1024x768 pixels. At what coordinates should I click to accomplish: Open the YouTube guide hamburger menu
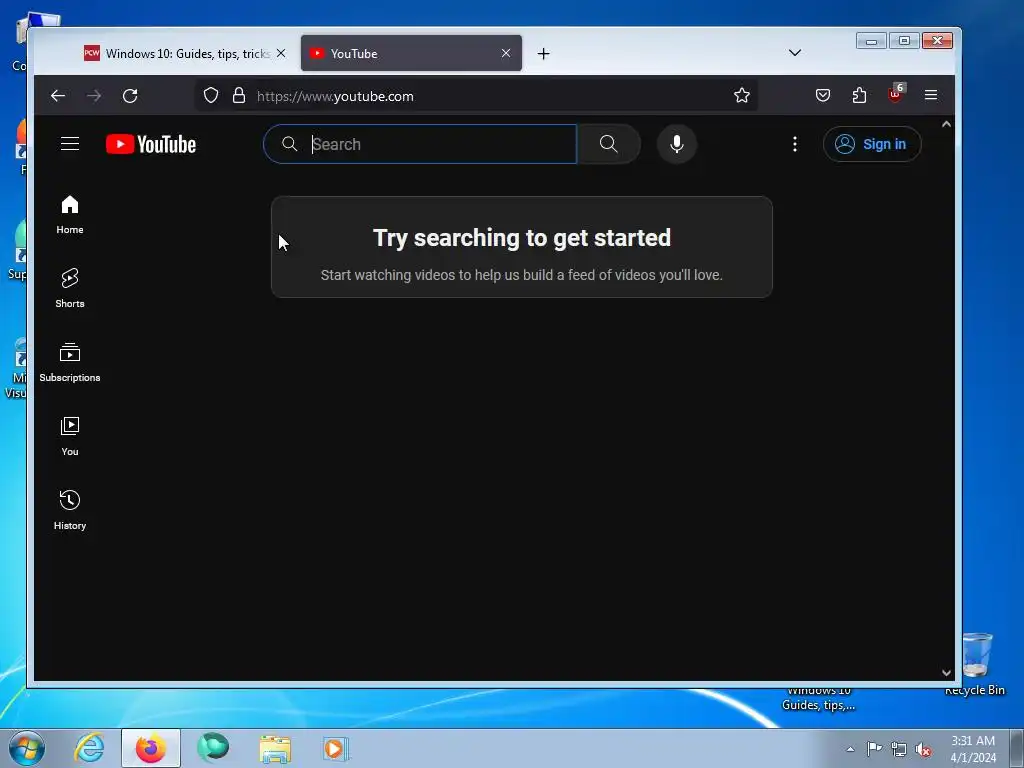click(x=70, y=144)
